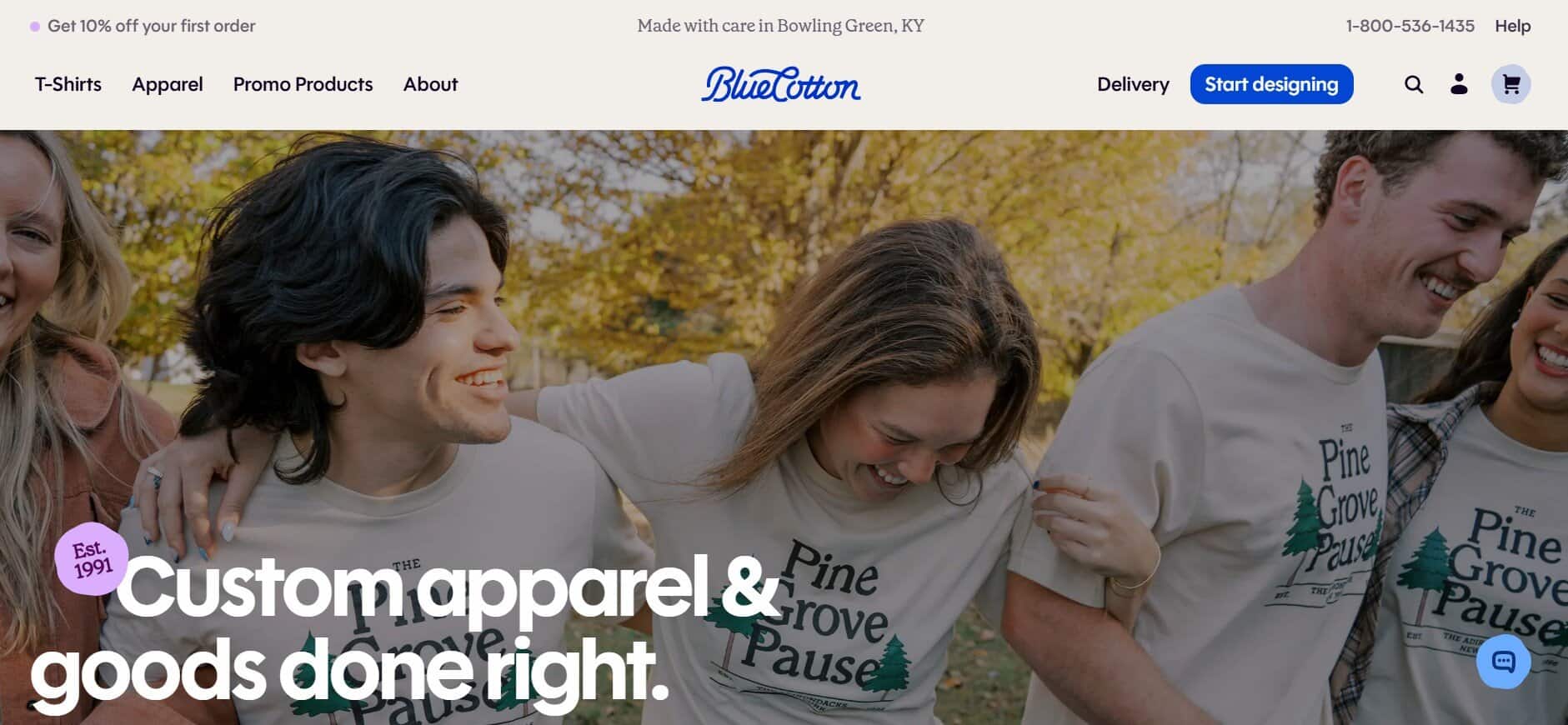The image size is (1568, 725).
Task: Open the Apparel menu
Action: point(168,84)
